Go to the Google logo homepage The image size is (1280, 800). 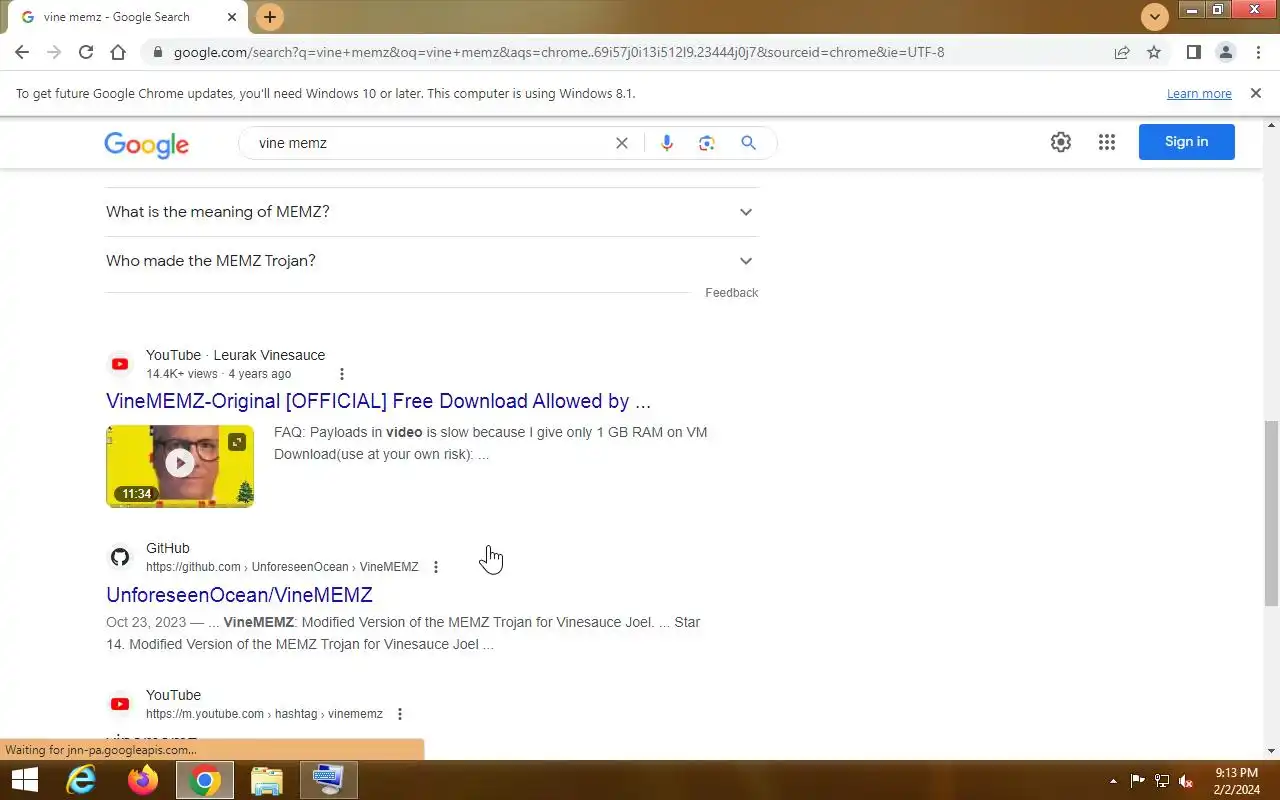(x=146, y=144)
